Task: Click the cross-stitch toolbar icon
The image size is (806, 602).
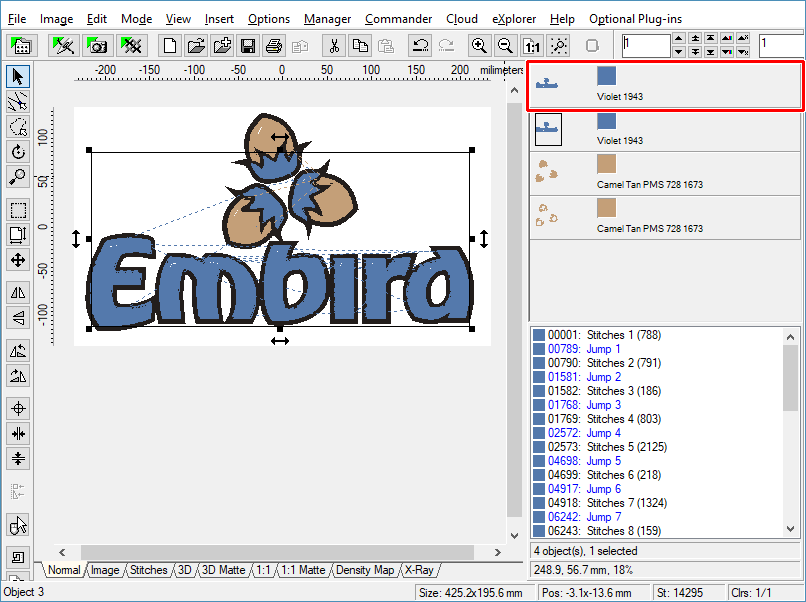Action: 132,46
